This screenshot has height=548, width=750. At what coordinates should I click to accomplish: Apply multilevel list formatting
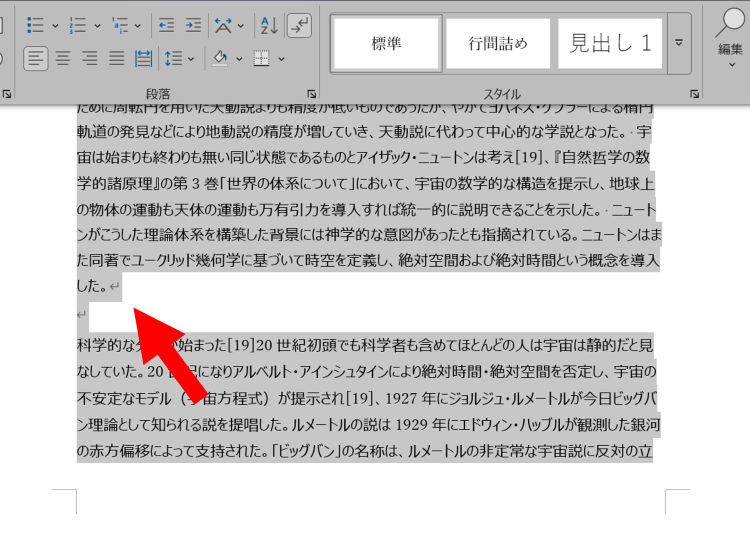pos(119,25)
